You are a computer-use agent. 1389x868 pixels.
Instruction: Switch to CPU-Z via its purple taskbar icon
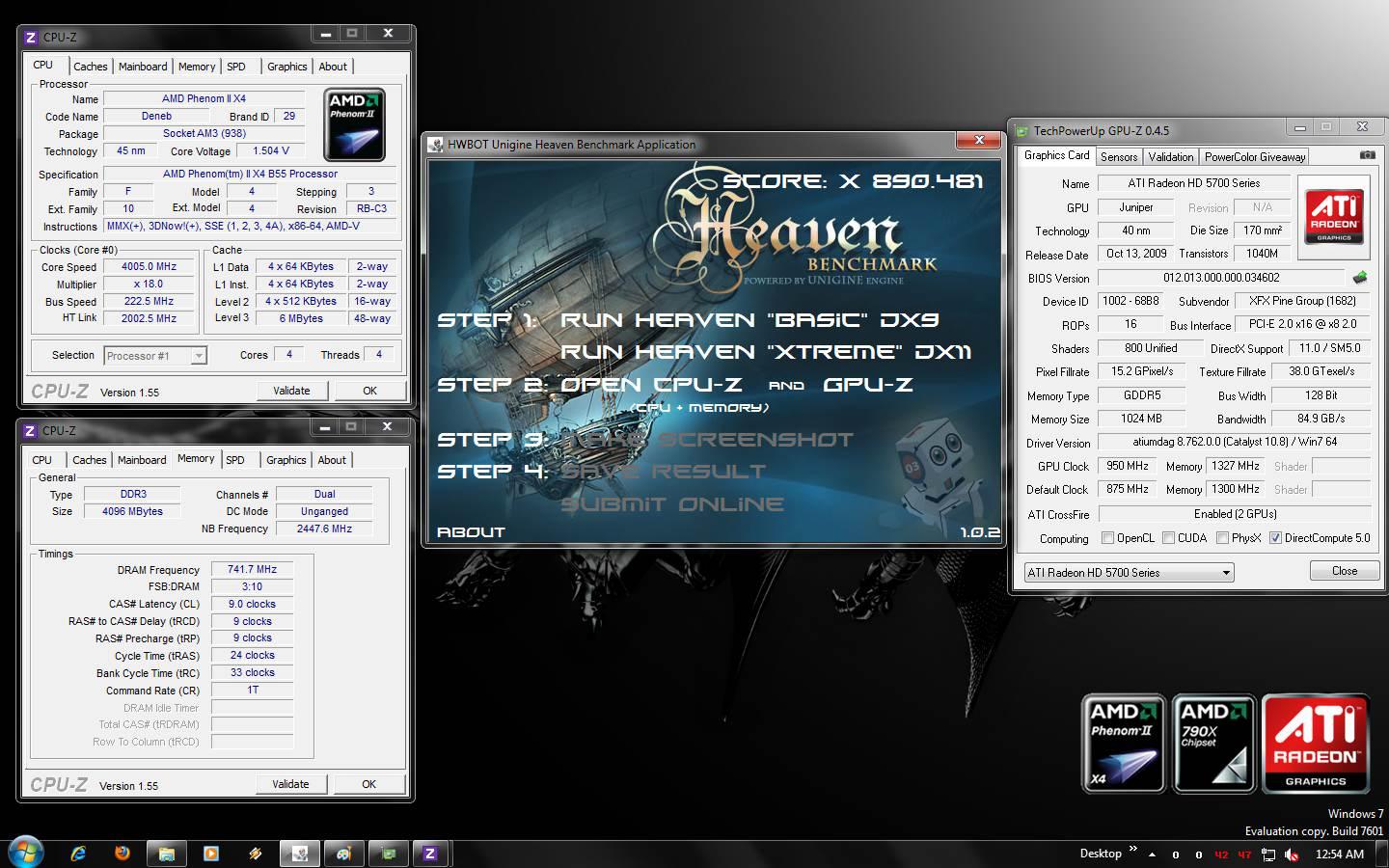(x=431, y=854)
